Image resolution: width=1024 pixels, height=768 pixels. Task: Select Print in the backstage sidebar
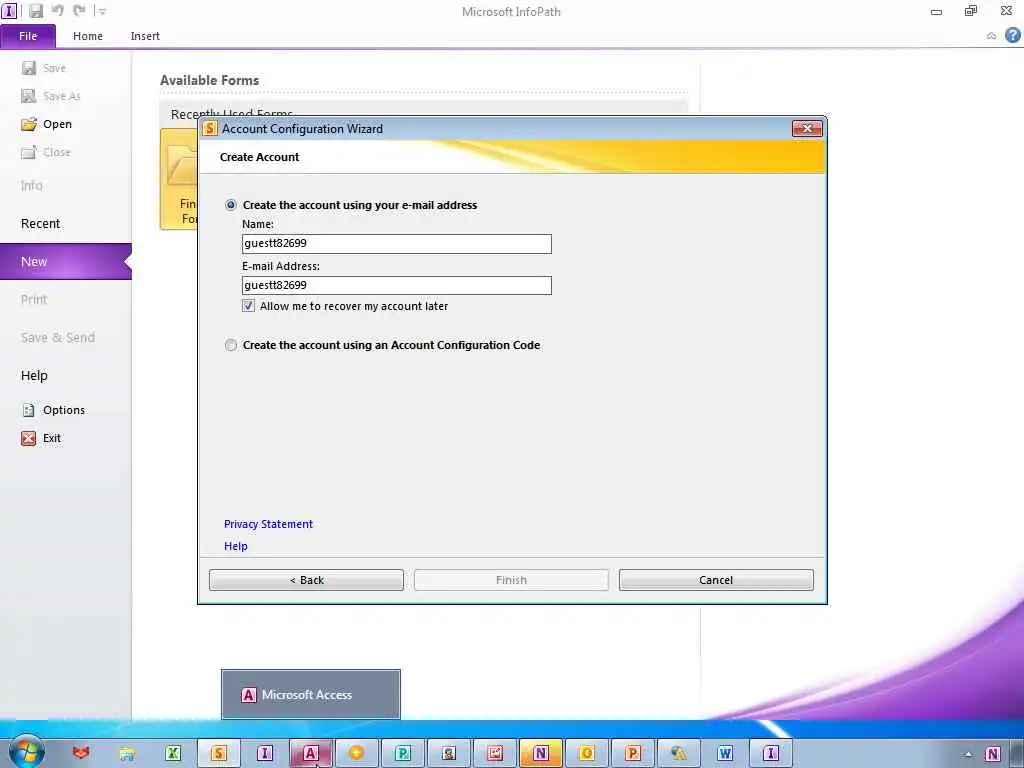point(34,299)
